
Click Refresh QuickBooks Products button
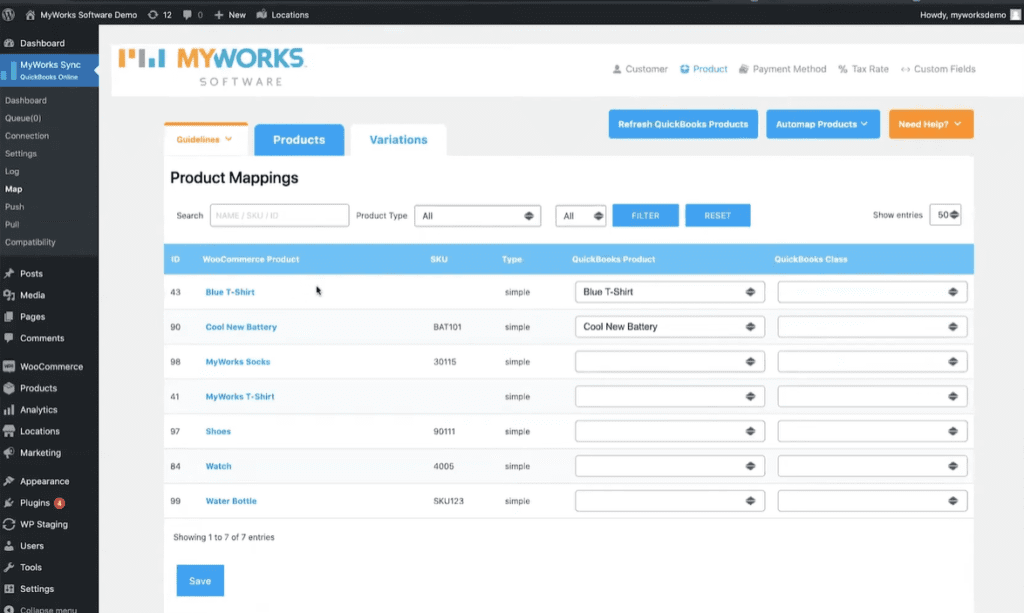[x=683, y=124]
